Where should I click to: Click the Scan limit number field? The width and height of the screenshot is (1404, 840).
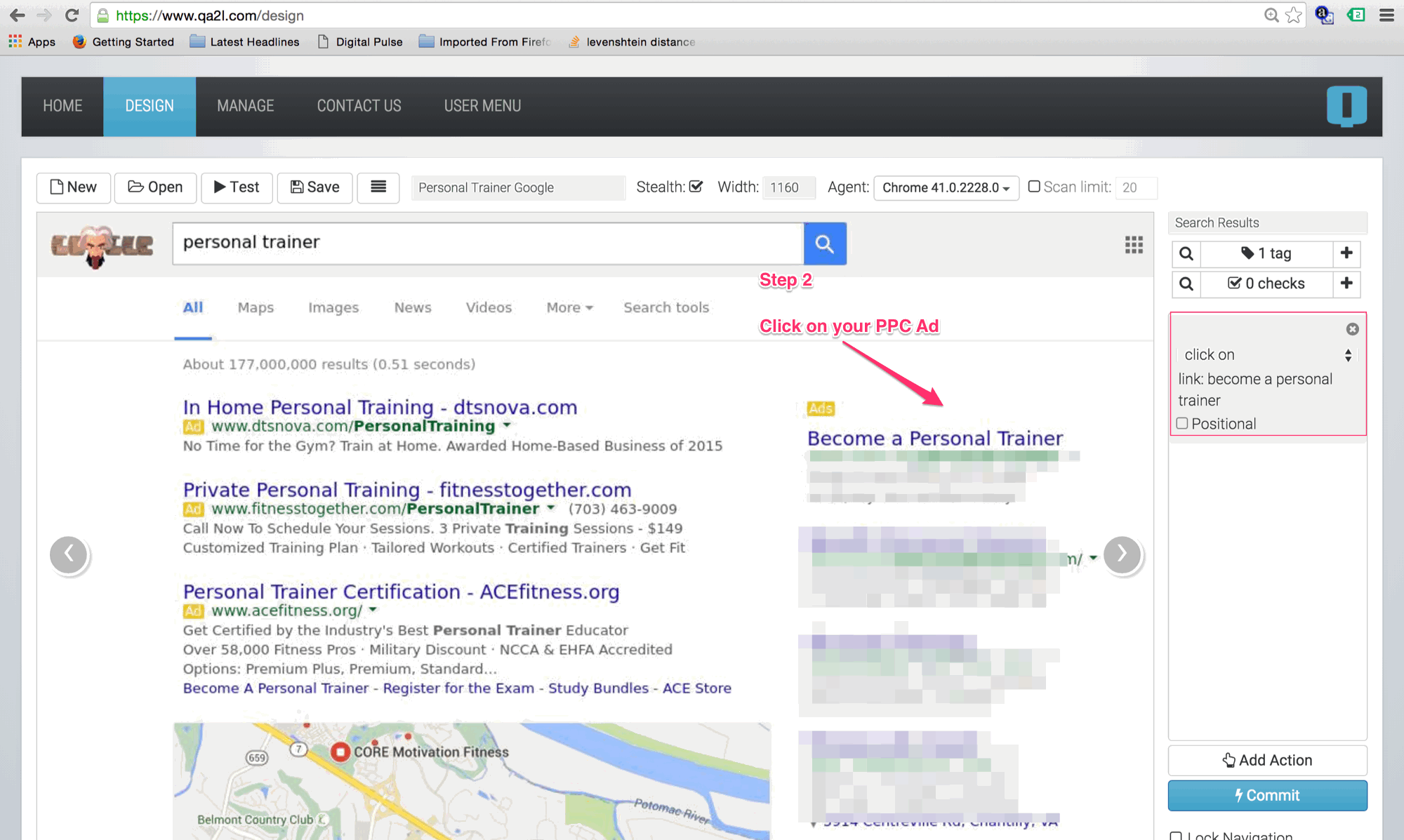point(1136,187)
